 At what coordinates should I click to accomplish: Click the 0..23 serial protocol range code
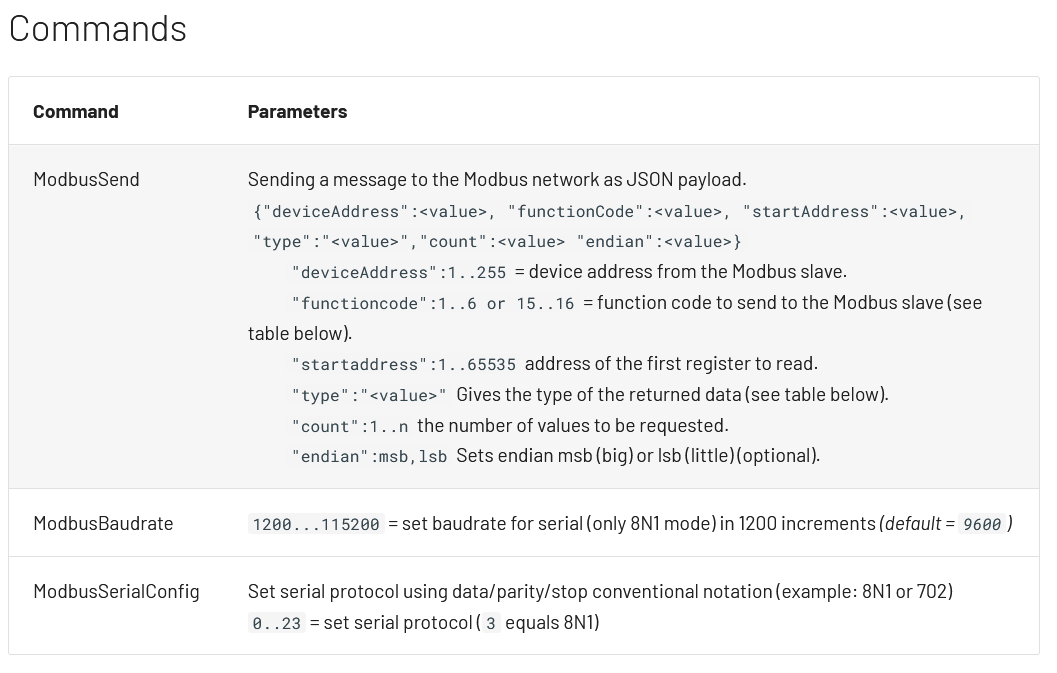click(276, 623)
